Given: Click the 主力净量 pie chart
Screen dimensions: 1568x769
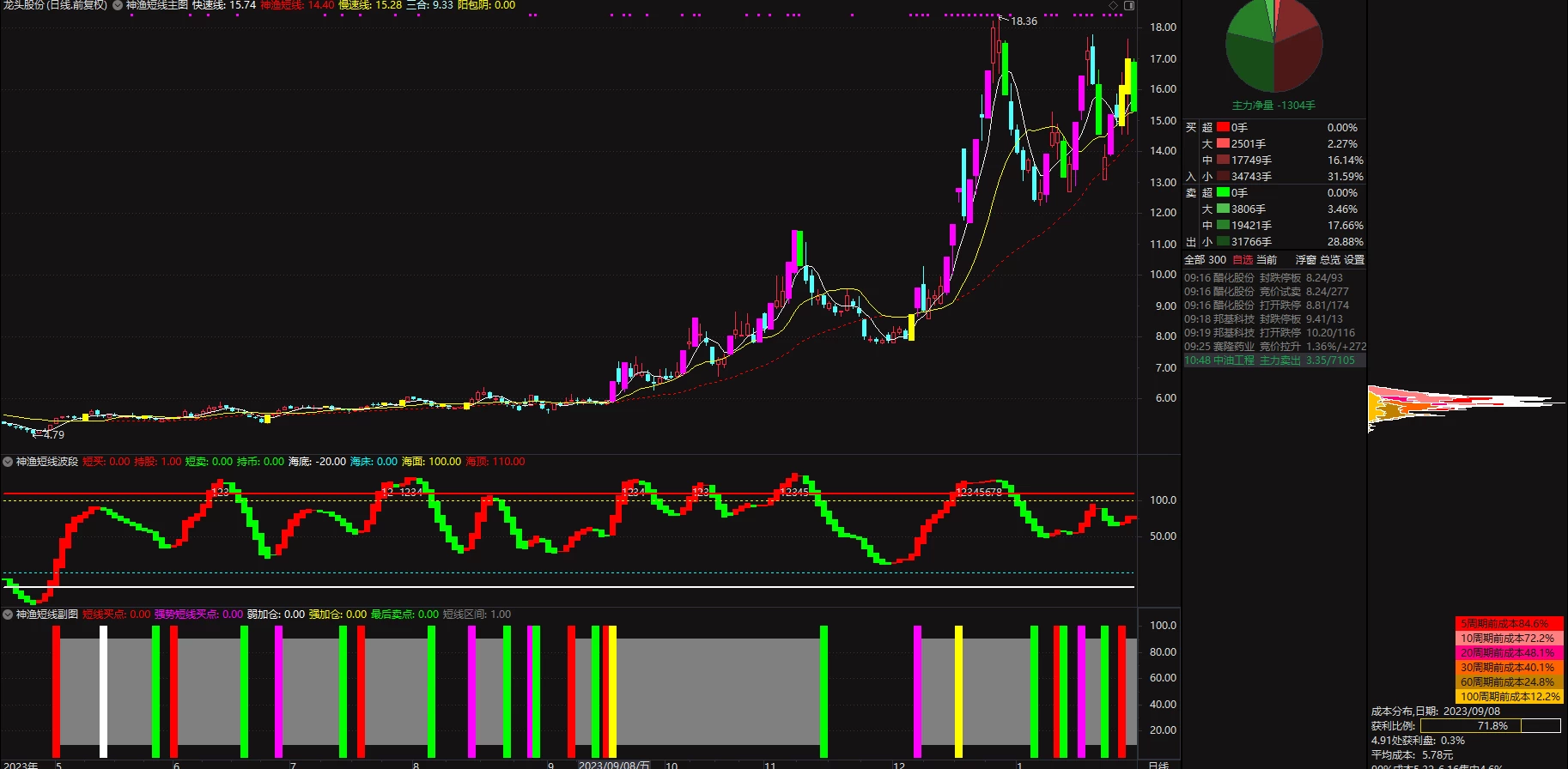Looking at the screenshot, I should tap(1273, 46).
